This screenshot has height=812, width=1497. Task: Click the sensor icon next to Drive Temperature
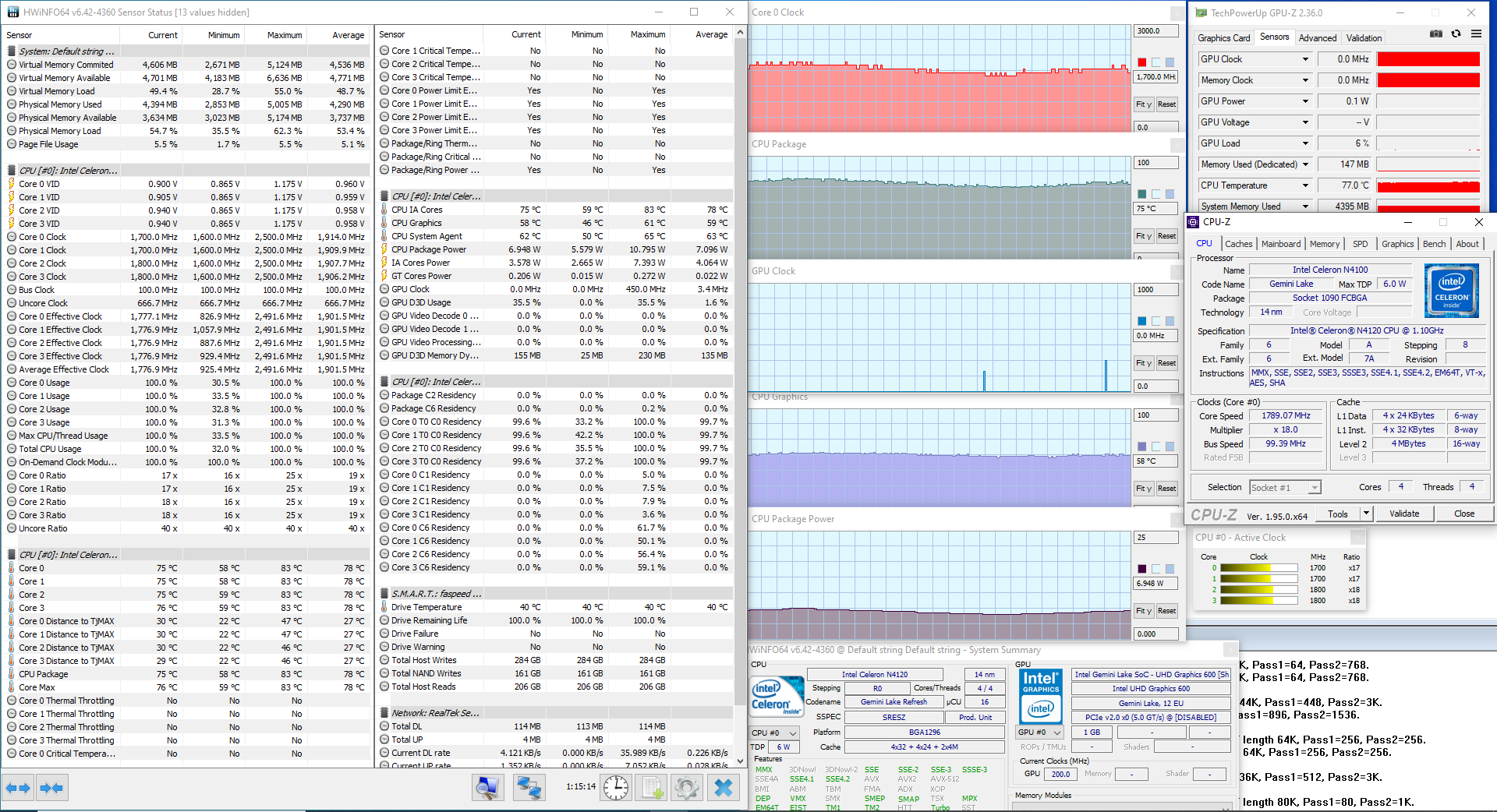[x=384, y=607]
